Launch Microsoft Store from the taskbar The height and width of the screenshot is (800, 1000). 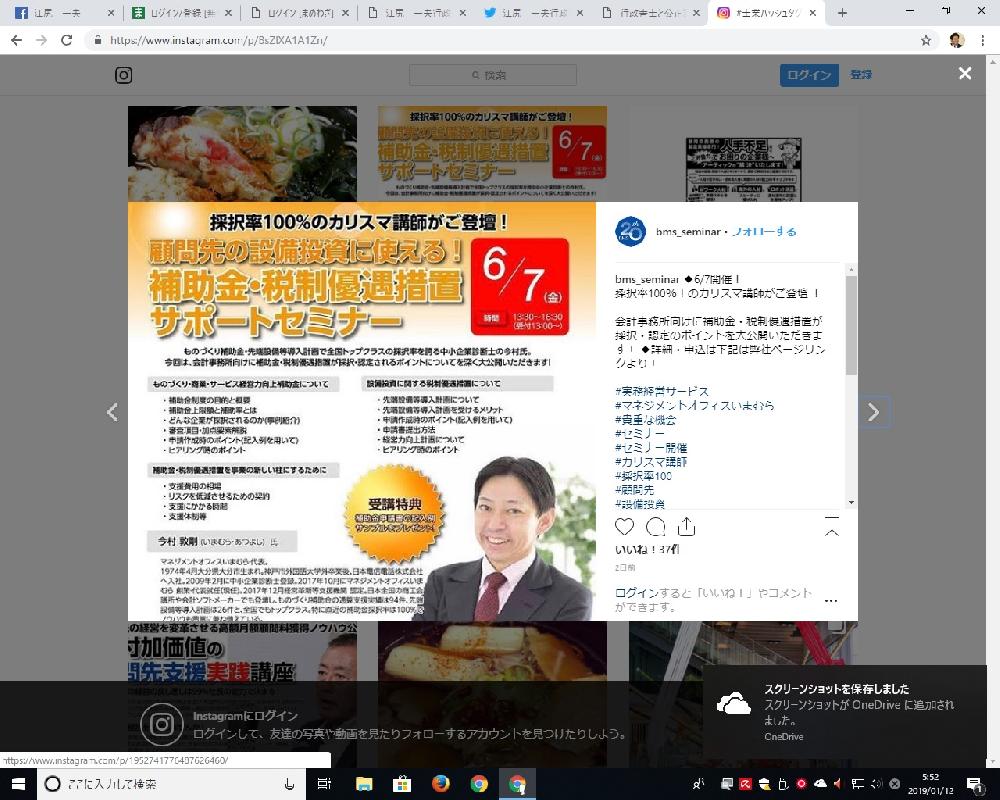(x=402, y=783)
